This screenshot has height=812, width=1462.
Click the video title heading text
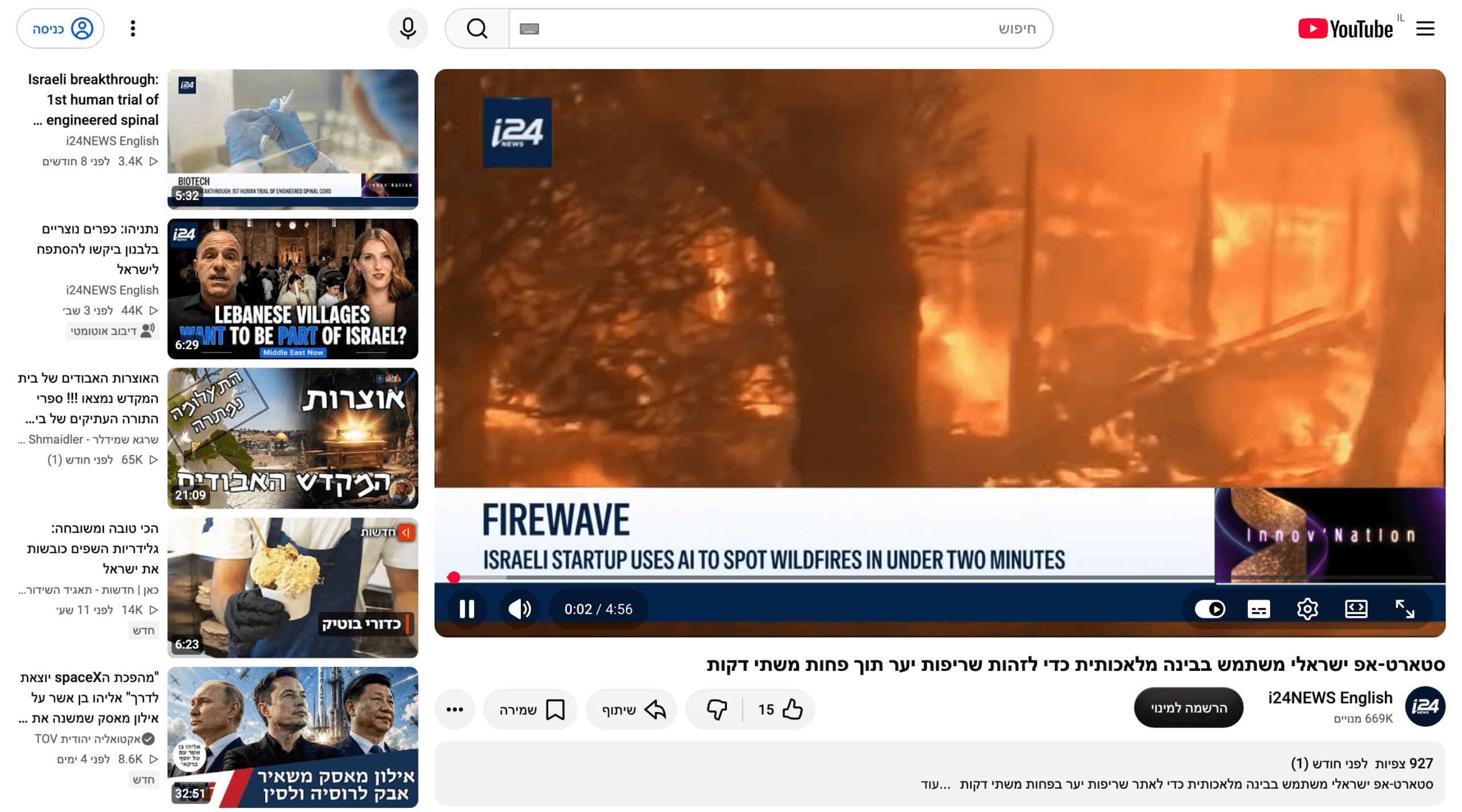(1075, 664)
